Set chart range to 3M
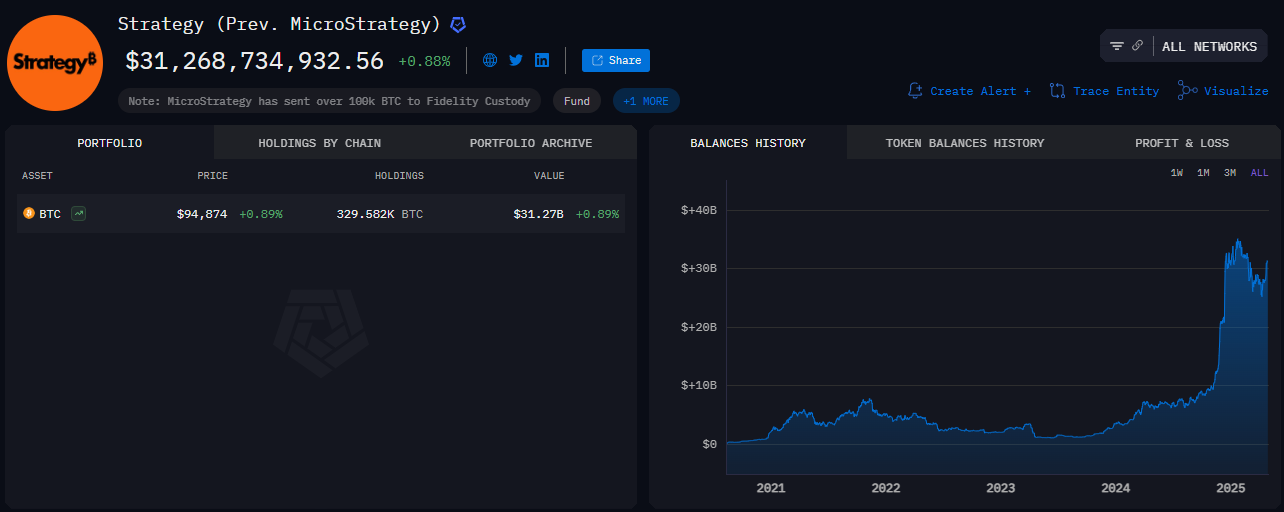Screen dimensions: 1284x512 click(1230, 173)
